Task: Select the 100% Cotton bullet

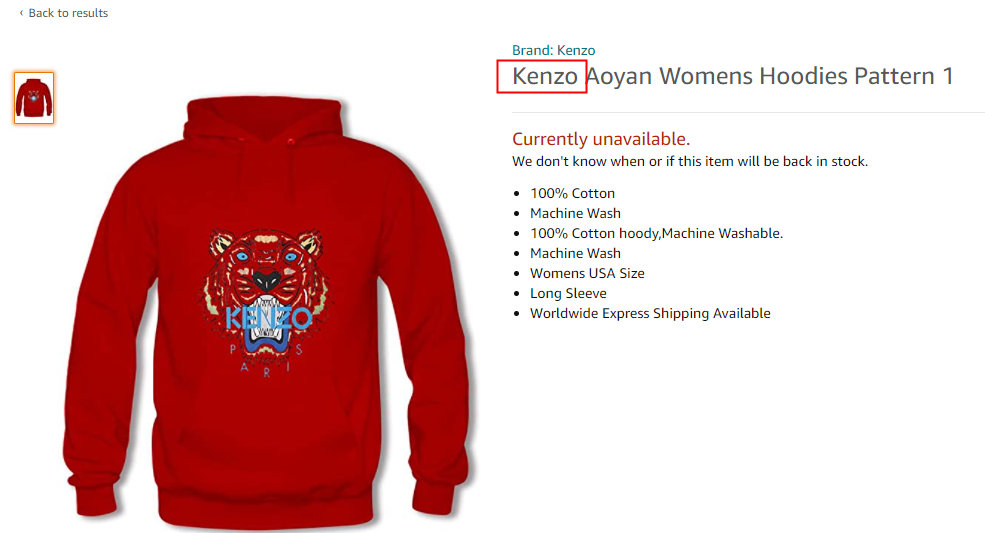Action: point(572,194)
